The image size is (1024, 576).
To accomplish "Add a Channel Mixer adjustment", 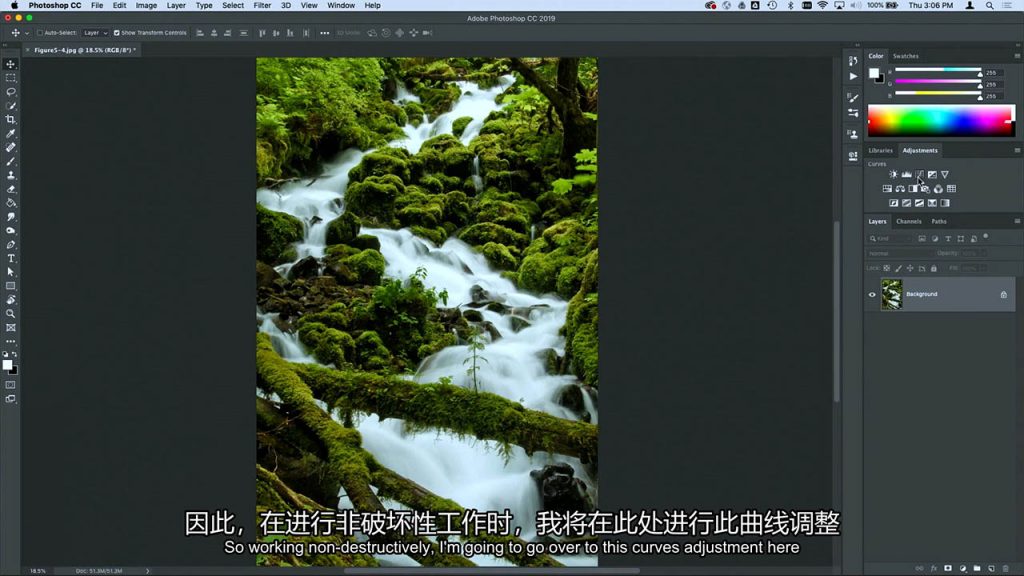I will (x=938, y=189).
